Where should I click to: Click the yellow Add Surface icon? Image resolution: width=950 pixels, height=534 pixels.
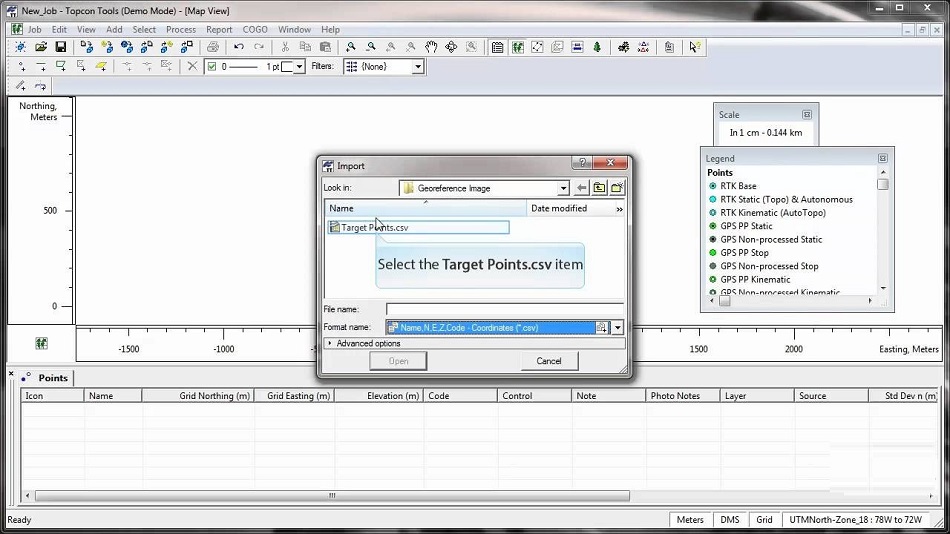click(101, 66)
